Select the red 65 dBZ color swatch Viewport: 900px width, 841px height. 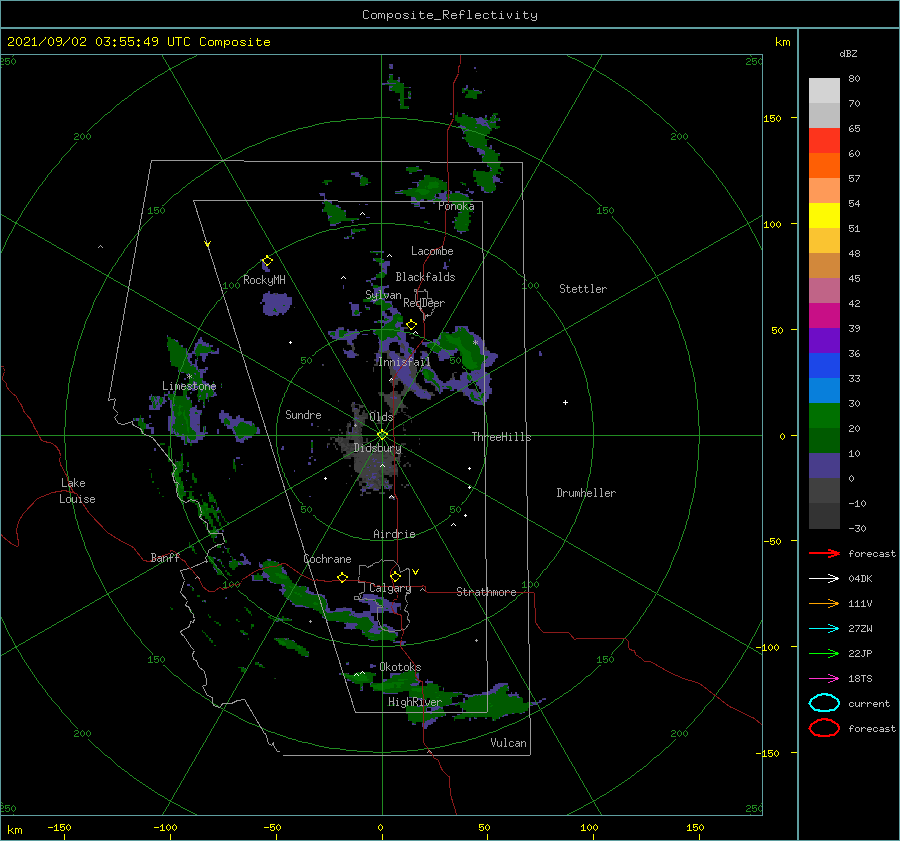click(x=824, y=141)
